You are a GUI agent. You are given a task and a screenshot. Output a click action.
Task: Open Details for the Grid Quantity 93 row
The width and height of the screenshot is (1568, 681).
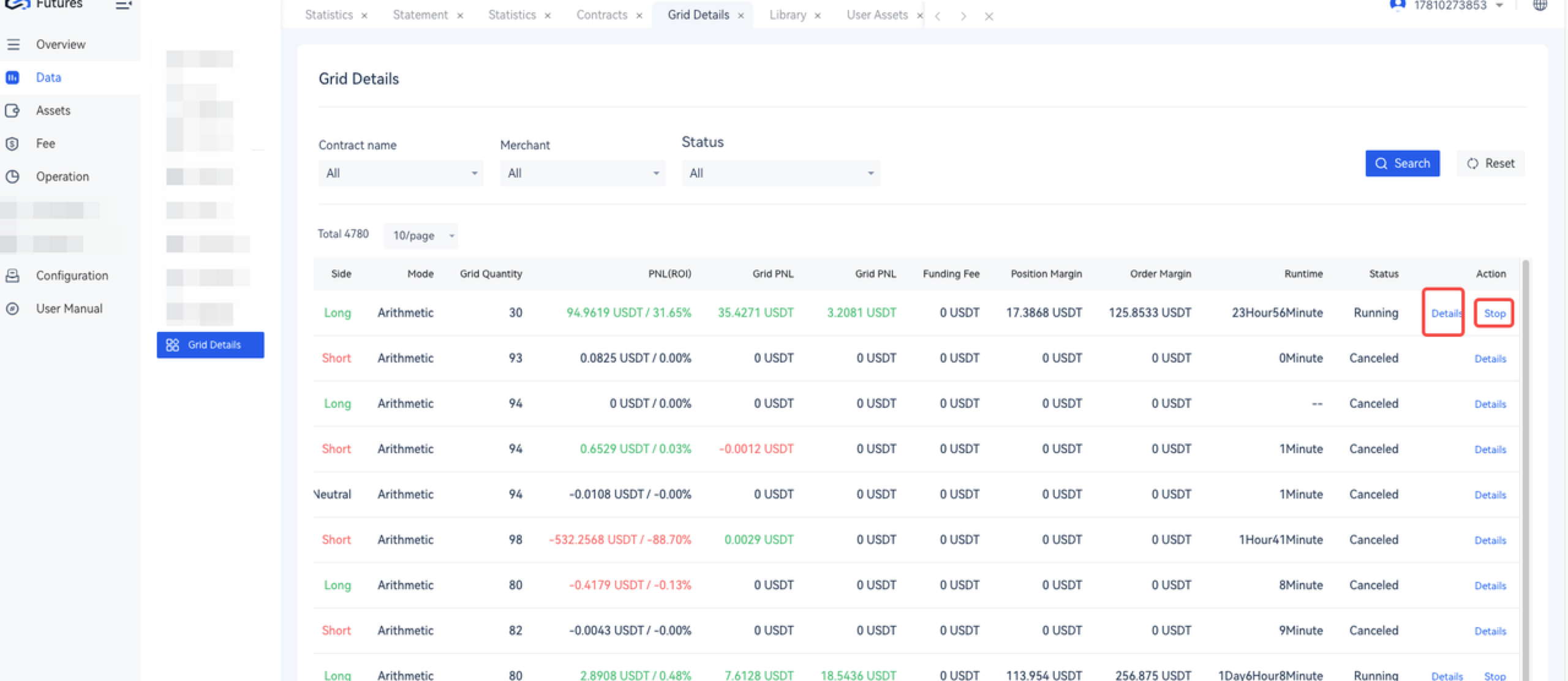pyautogui.click(x=1490, y=358)
